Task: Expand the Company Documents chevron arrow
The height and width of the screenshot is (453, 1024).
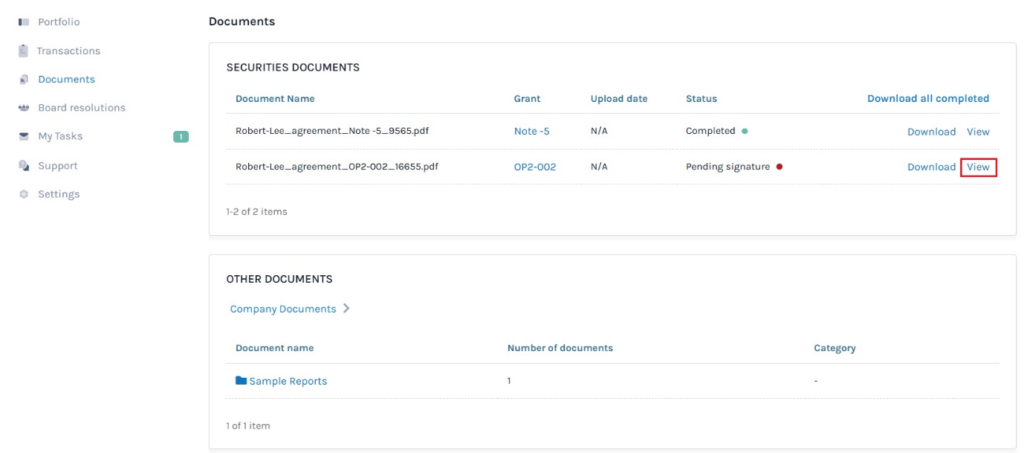Action: (346, 309)
